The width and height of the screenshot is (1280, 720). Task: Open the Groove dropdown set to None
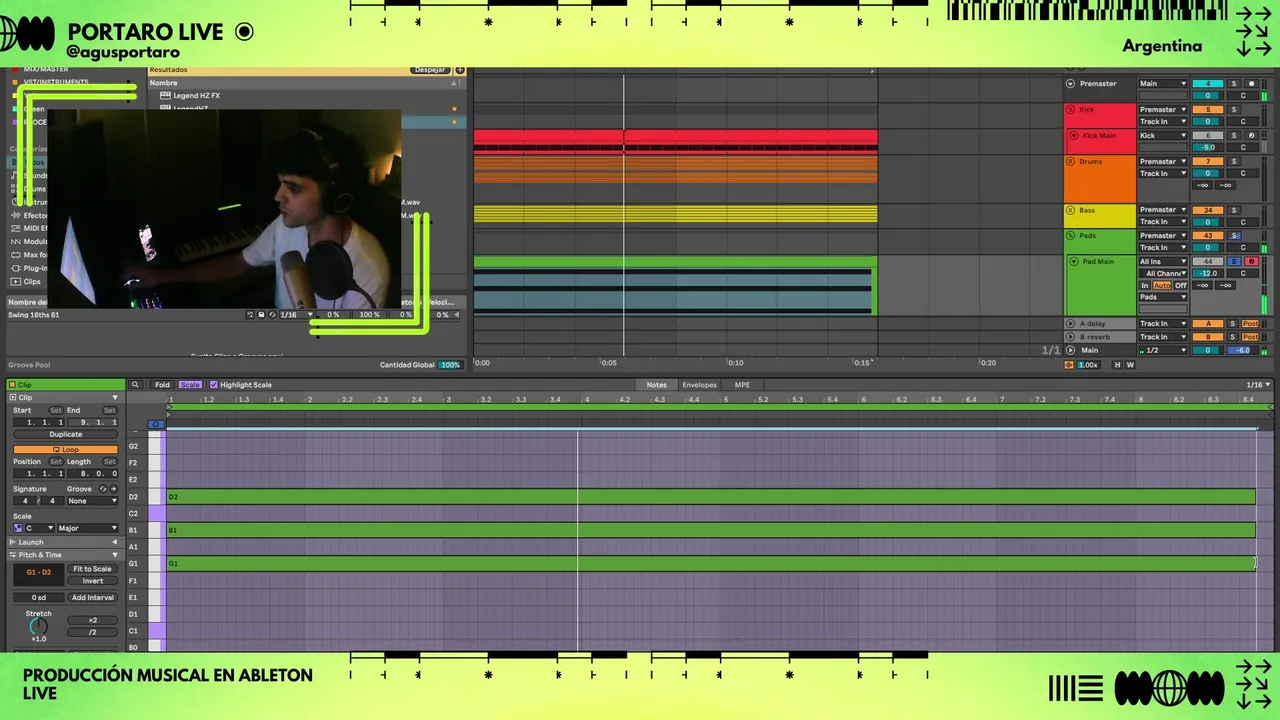92,501
